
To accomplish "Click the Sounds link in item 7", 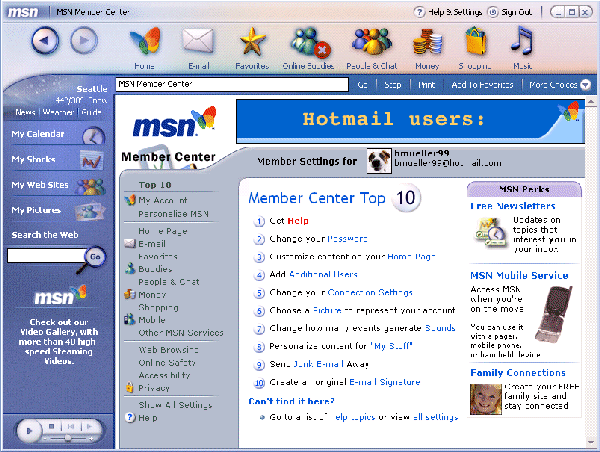I will pos(440,328).
